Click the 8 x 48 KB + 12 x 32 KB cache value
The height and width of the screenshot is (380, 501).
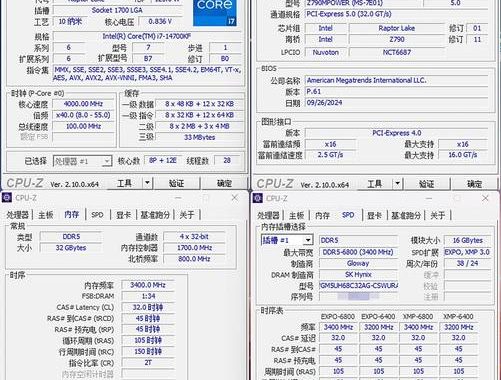[x=199, y=104]
